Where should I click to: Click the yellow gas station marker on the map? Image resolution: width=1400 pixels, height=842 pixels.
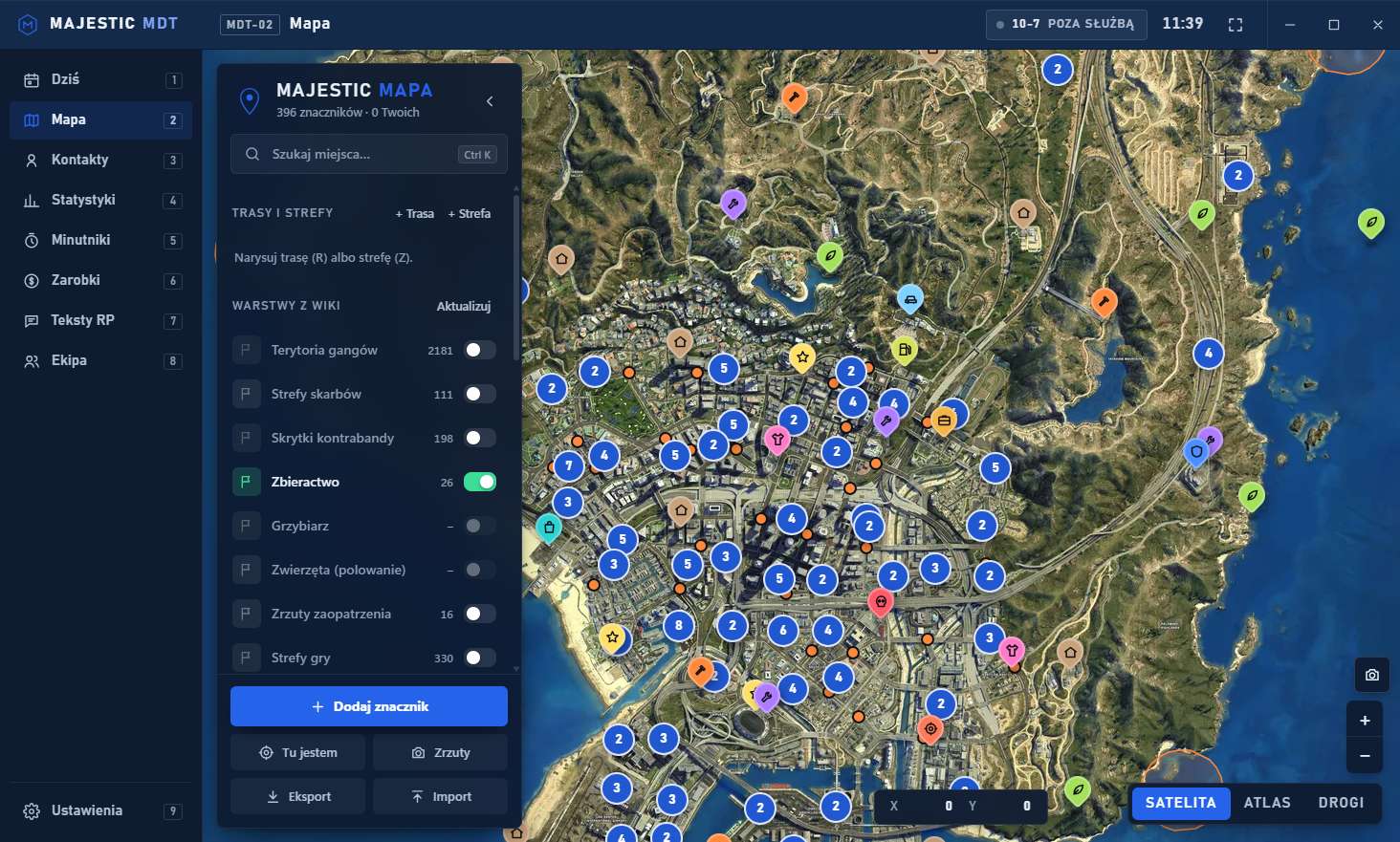904,350
